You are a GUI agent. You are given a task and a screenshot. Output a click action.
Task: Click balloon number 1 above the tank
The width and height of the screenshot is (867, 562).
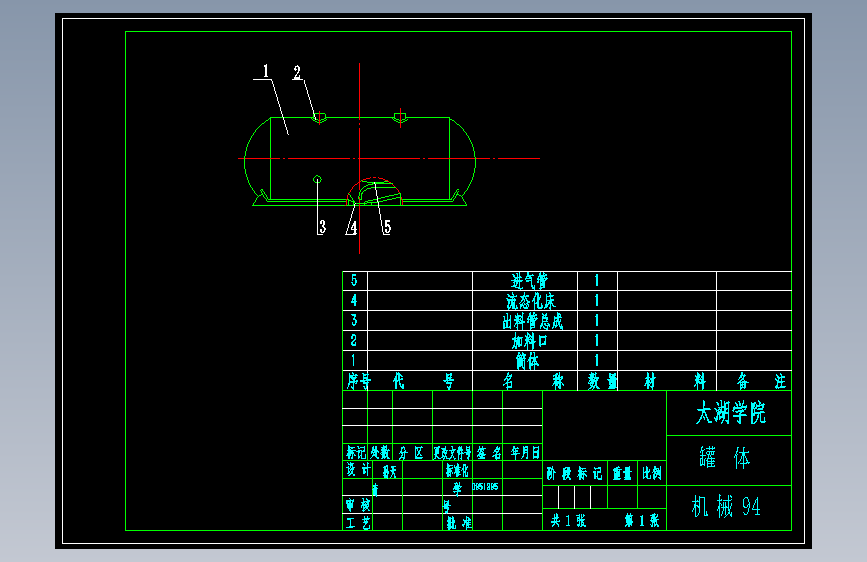tap(266, 71)
